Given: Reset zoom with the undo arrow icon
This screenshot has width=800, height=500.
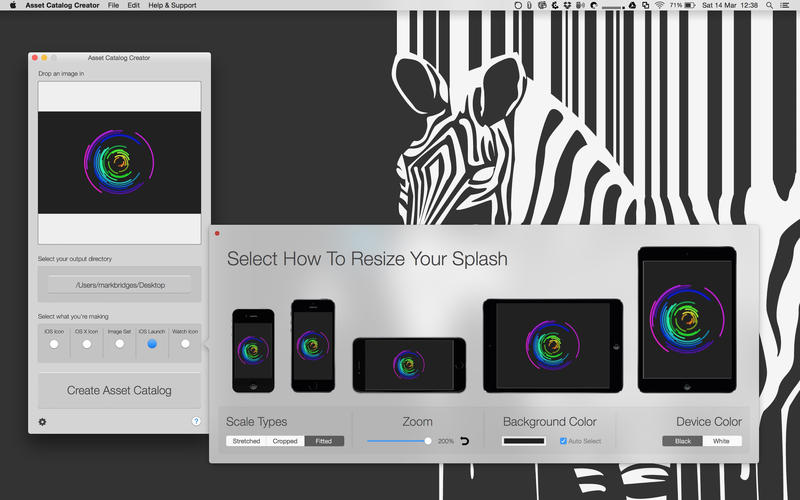Looking at the screenshot, I should point(464,441).
